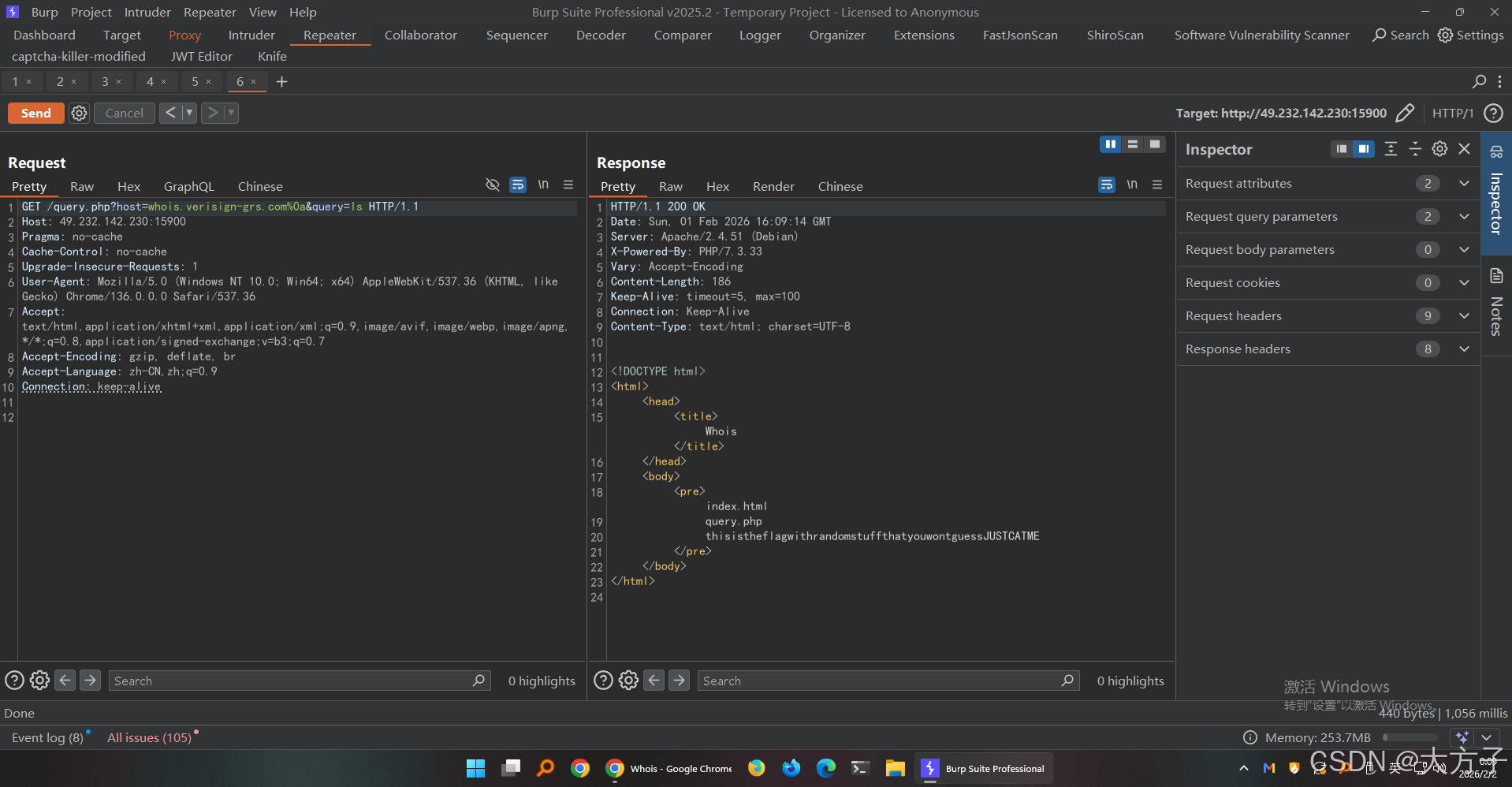
Task: Open Notes side tab
Action: [1496, 304]
